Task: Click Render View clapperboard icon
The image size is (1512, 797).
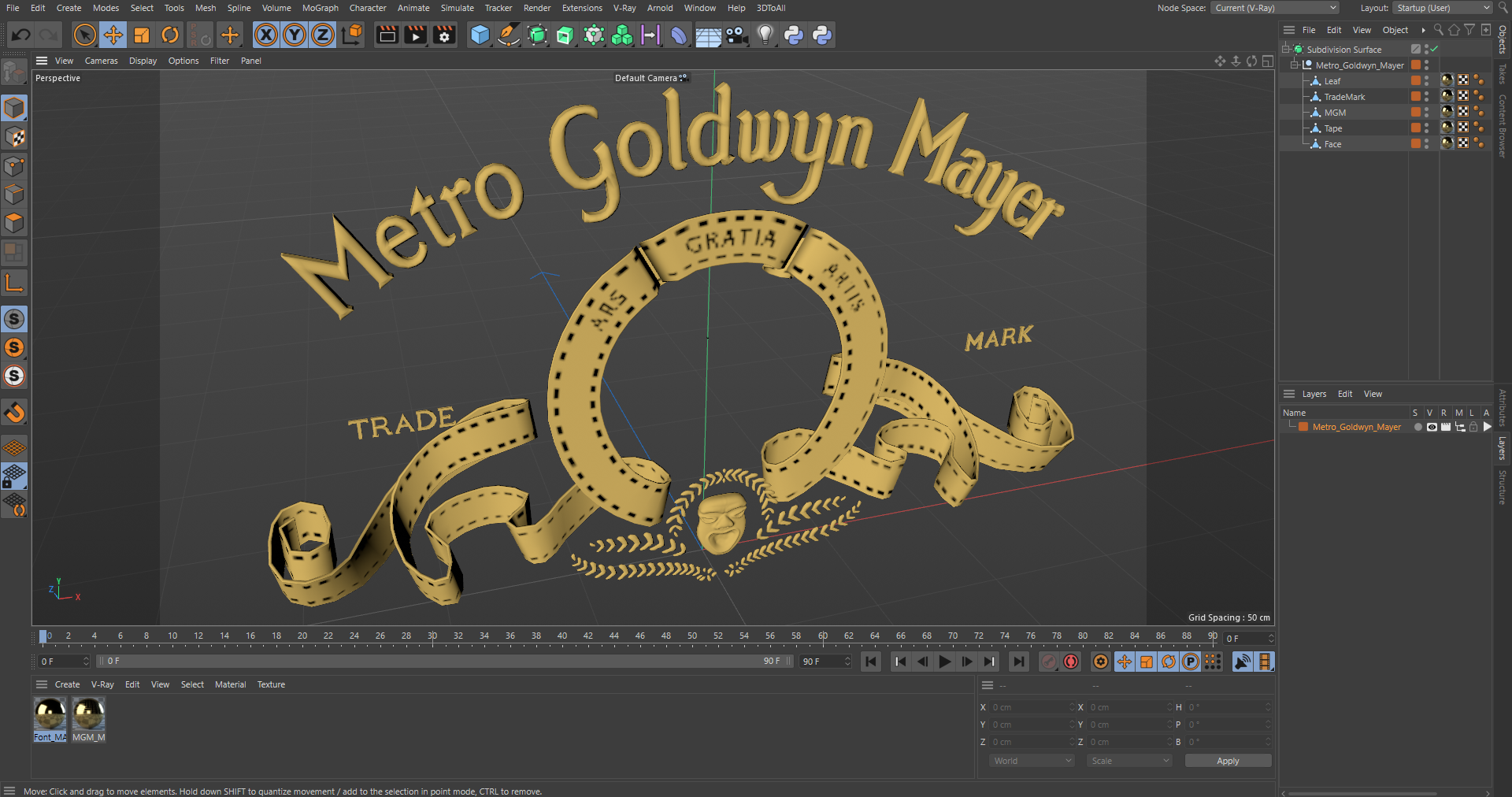Action: [387, 35]
